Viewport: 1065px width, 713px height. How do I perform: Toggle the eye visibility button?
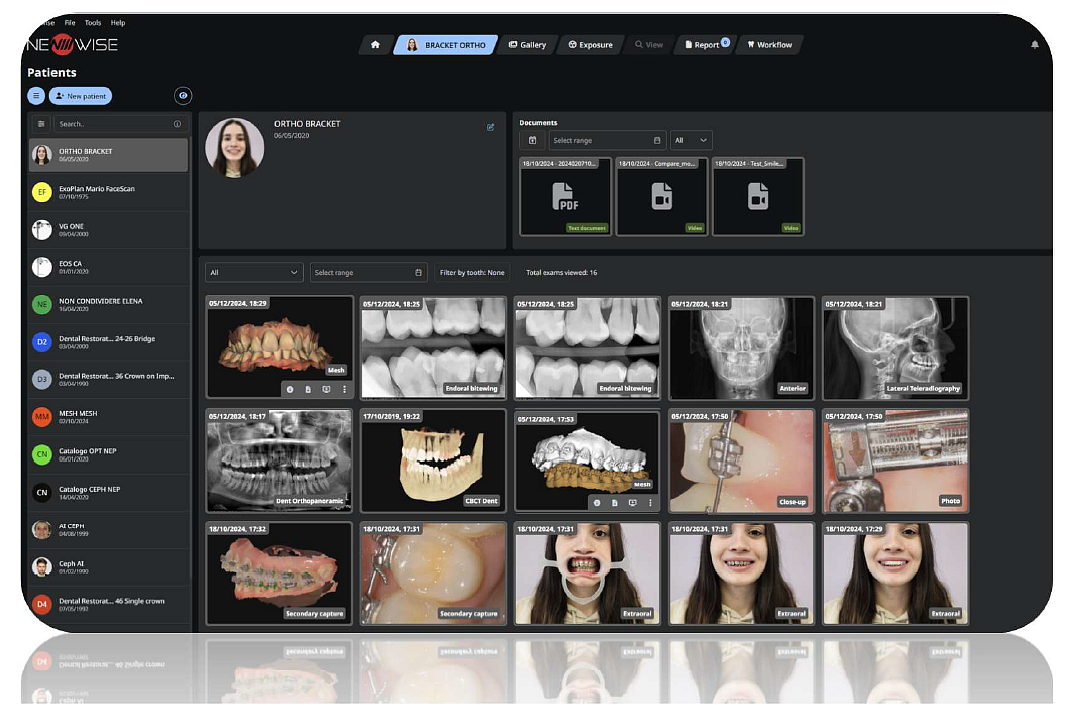click(x=183, y=96)
